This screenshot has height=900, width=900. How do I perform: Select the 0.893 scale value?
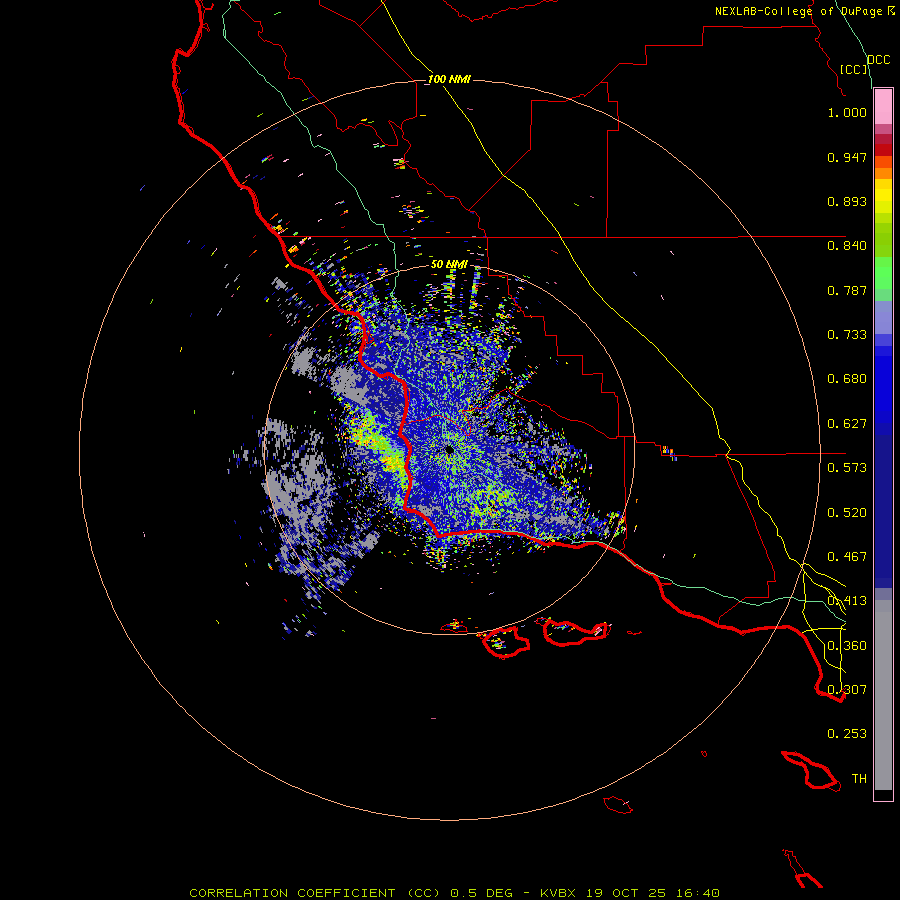847,201
